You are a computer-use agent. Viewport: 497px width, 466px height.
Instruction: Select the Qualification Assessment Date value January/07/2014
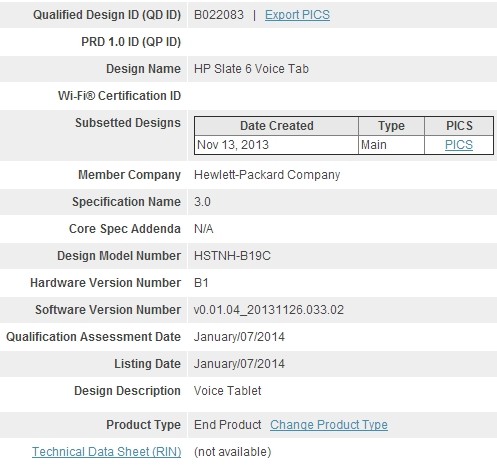[239, 337]
